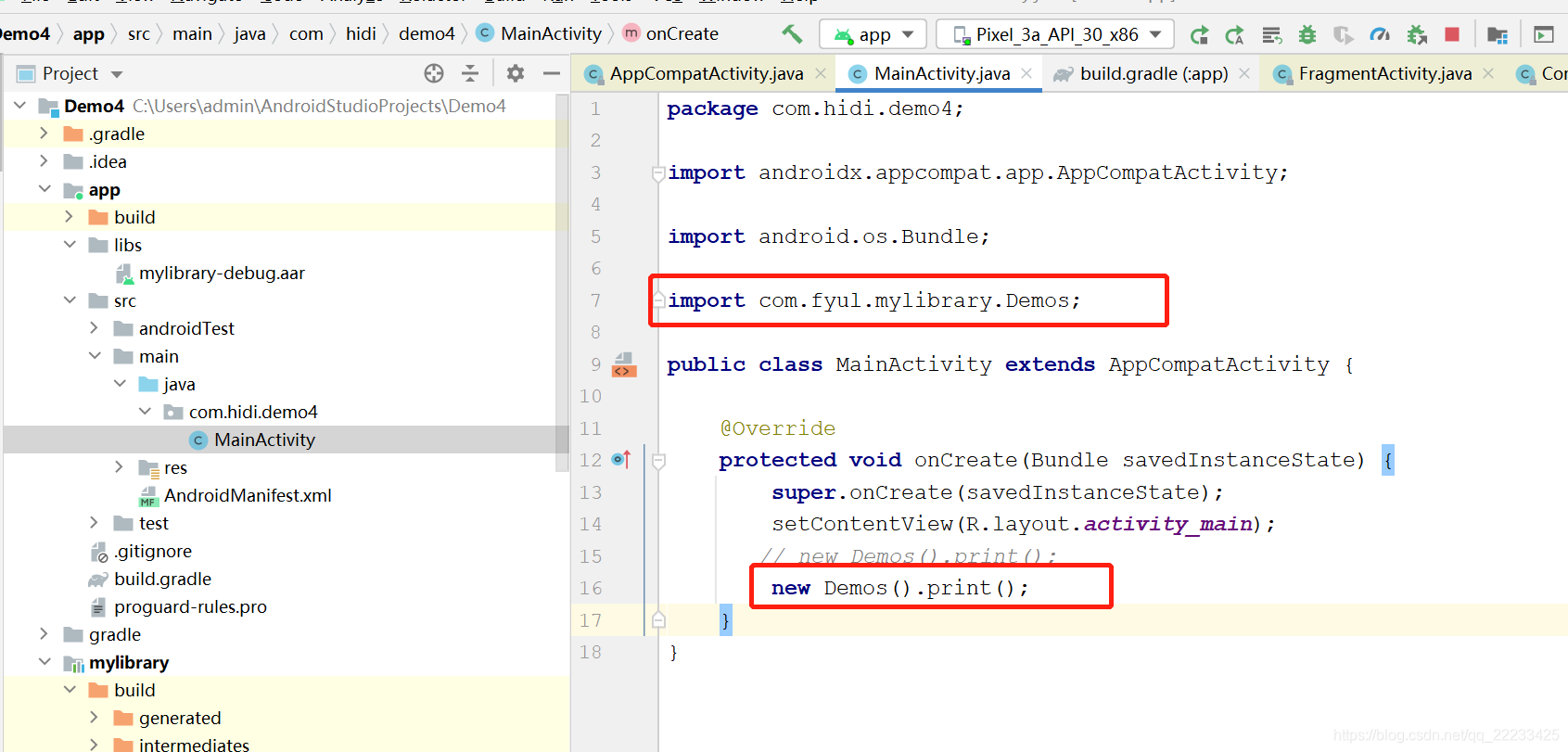
Task: Switch to AppCompatActivity.java tab
Action: pyautogui.click(x=706, y=73)
